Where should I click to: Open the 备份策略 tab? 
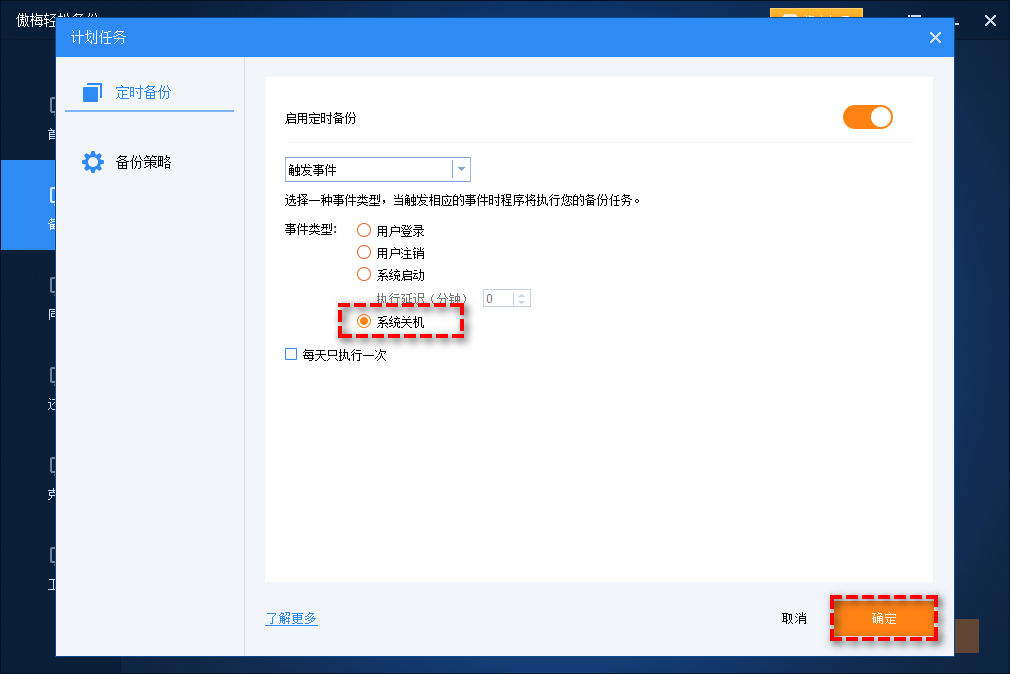[x=143, y=162]
